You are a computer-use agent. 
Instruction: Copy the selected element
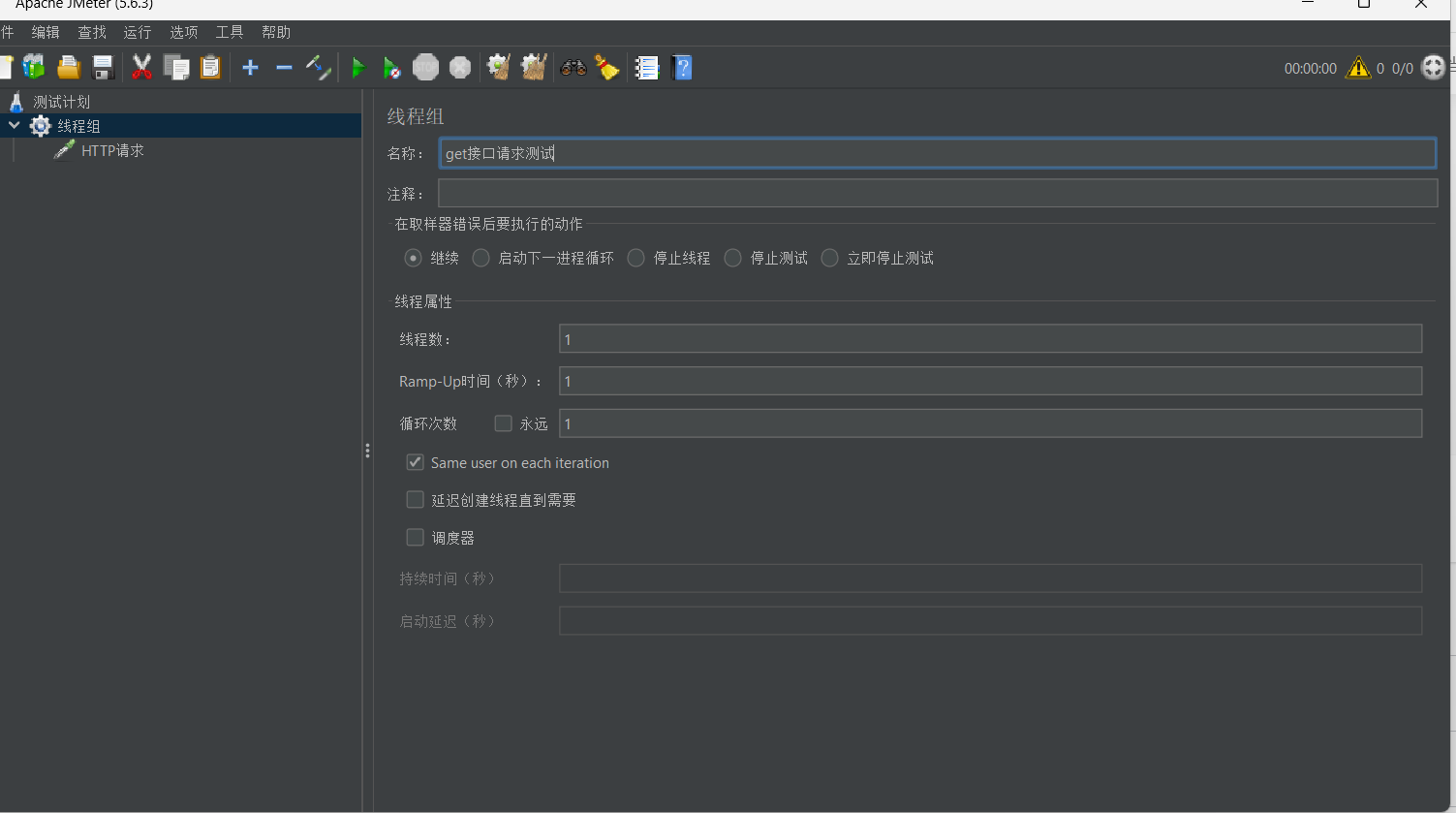pyautogui.click(x=176, y=67)
